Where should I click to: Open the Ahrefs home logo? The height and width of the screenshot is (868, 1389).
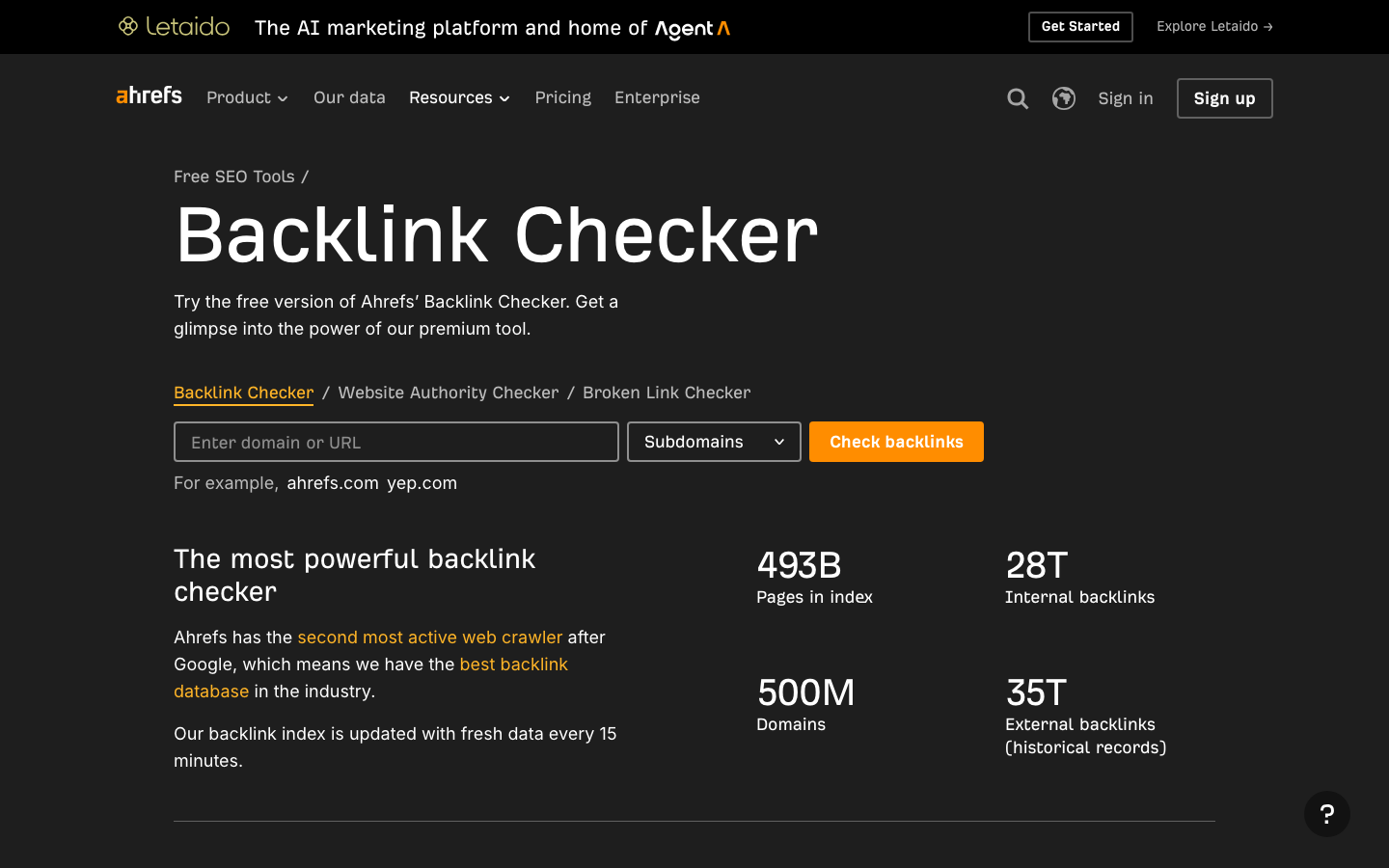pyautogui.click(x=149, y=95)
